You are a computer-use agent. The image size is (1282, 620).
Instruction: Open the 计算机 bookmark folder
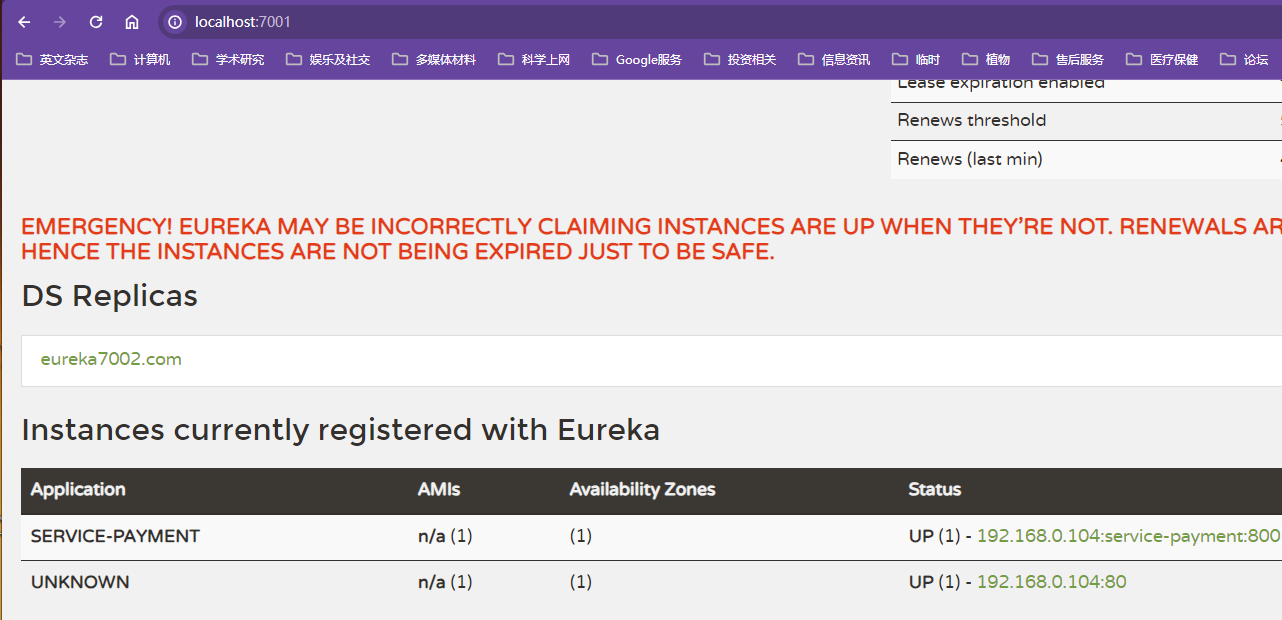(140, 60)
